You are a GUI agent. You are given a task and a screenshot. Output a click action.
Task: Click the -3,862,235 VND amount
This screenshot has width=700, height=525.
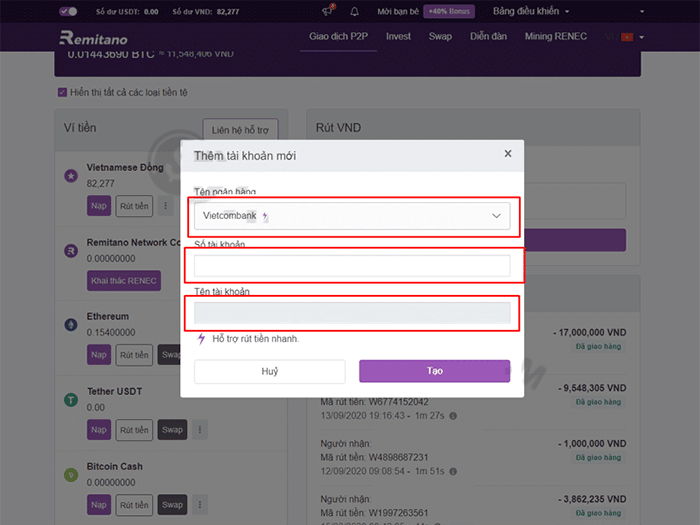[592, 499]
